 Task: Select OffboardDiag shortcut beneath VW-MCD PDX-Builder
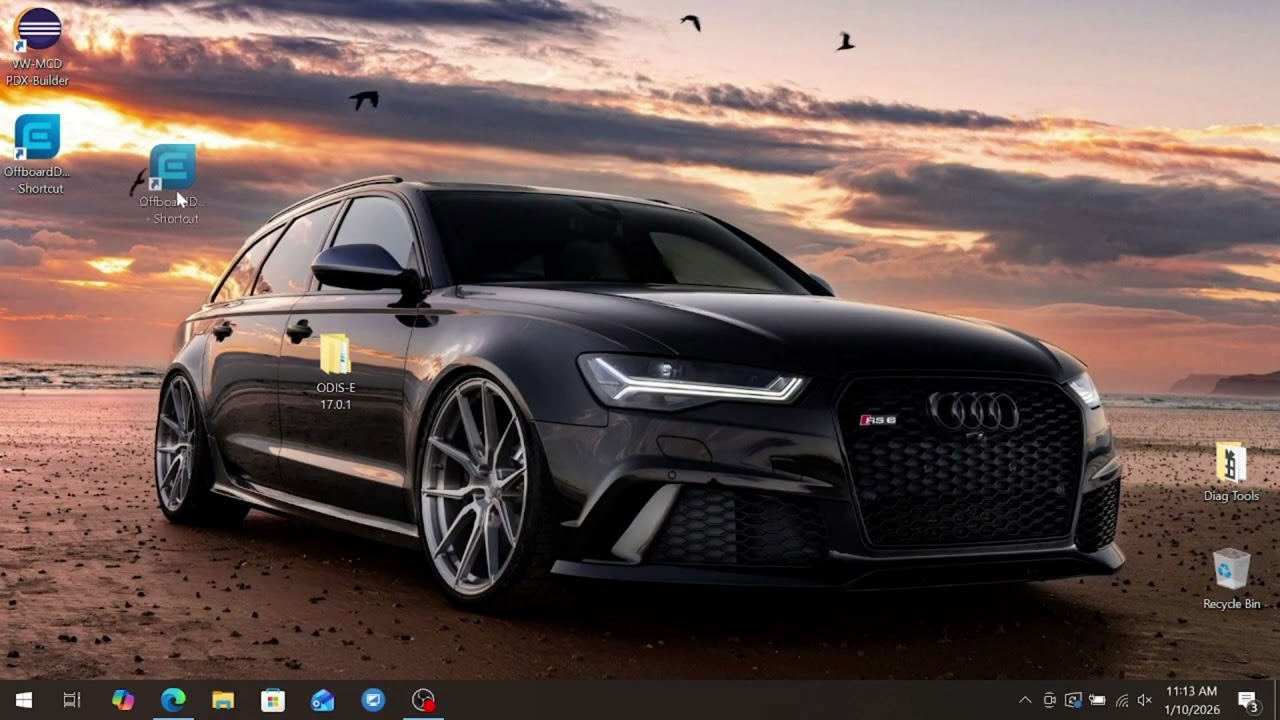tap(38, 153)
